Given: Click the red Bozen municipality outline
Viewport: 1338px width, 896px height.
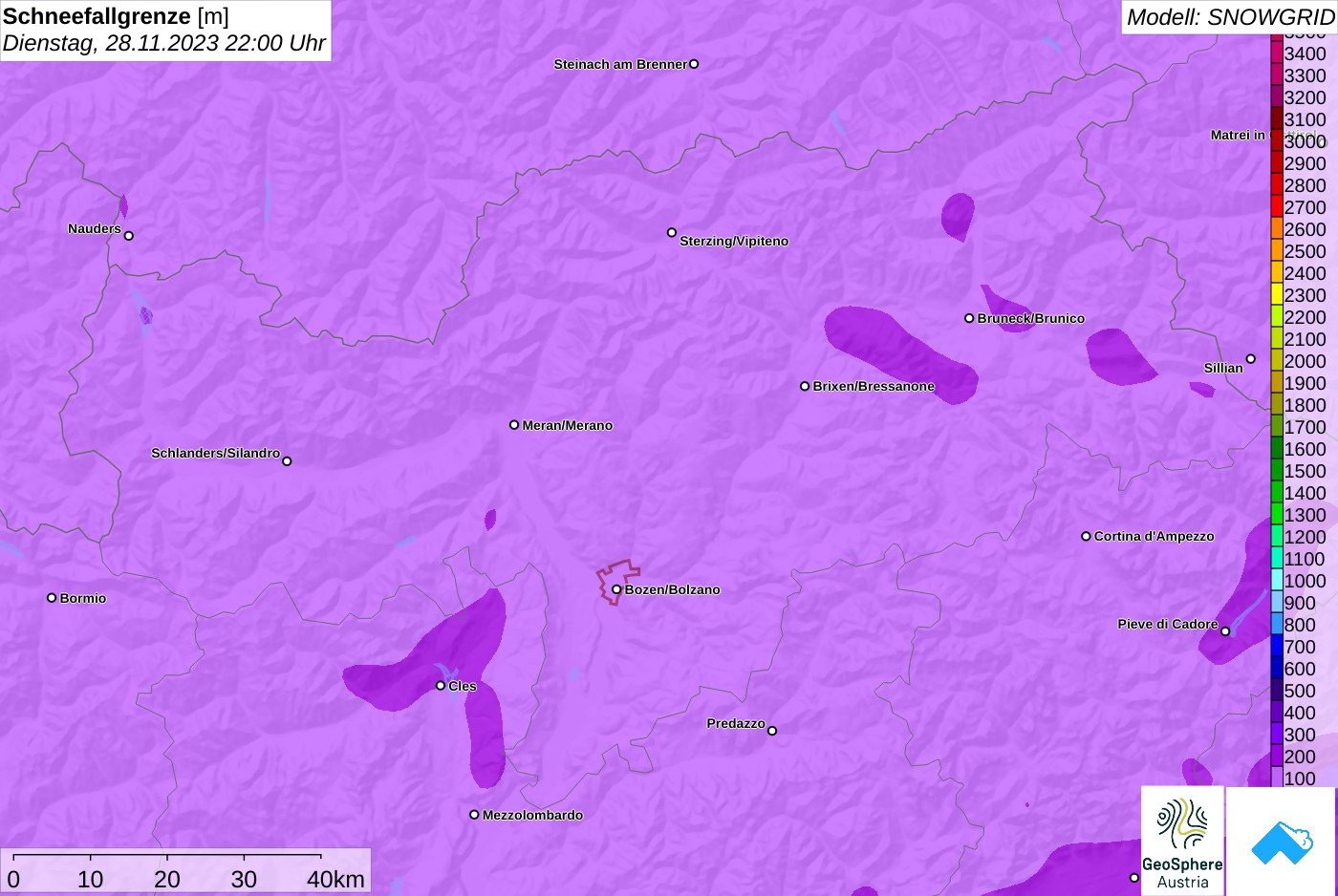Looking at the screenshot, I should coord(617,581).
